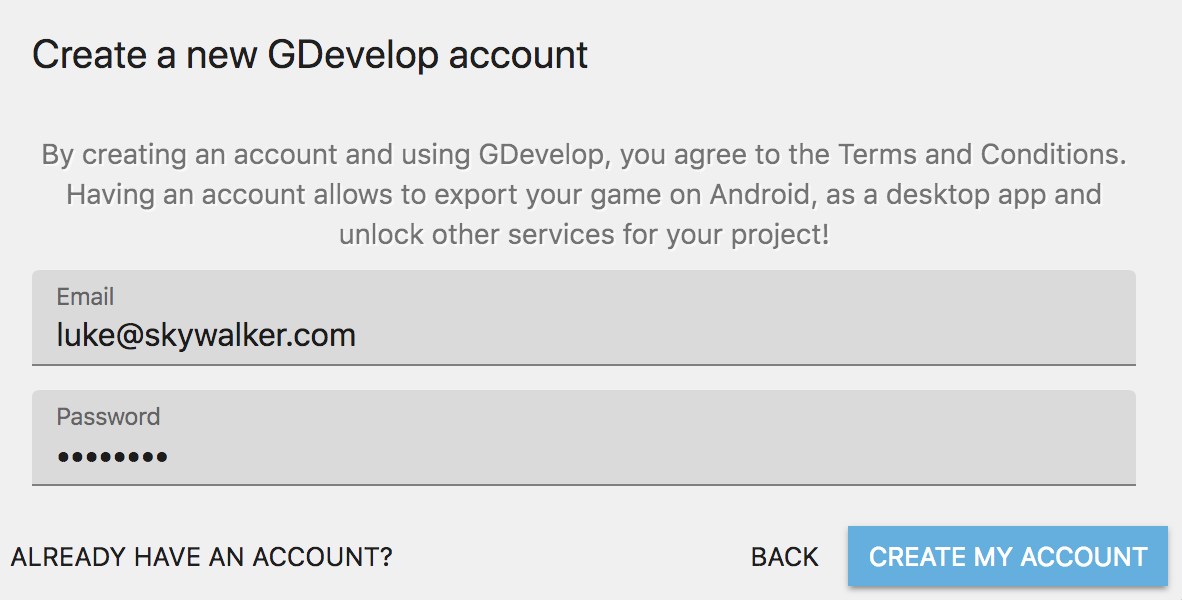1182x600 pixels.
Task: Click the word "account" in the dialog title
Action: point(518,54)
